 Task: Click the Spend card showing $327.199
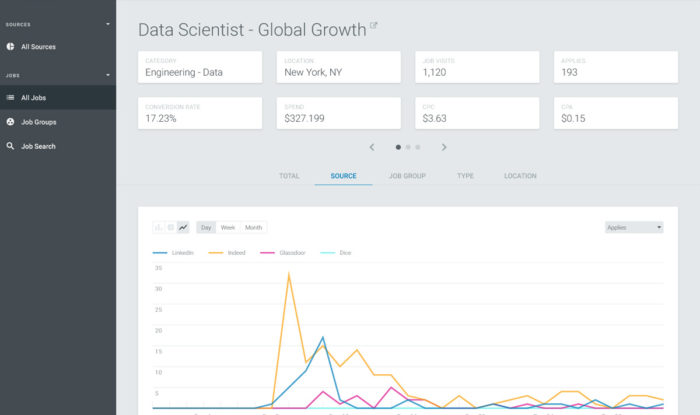pyautogui.click(x=338, y=113)
